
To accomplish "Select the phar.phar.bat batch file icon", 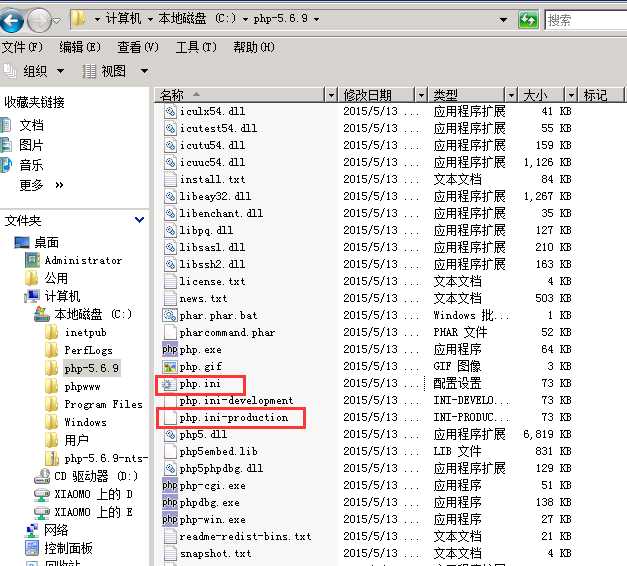I will point(170,316).
